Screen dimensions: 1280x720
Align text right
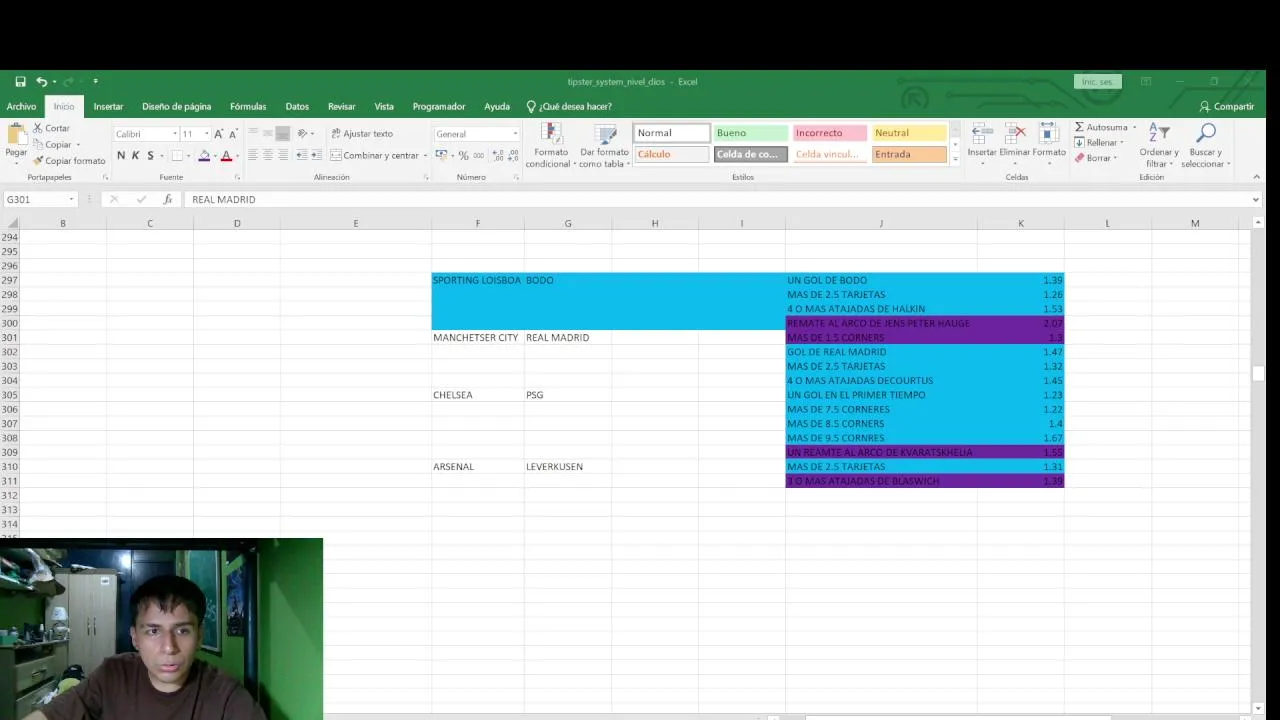pyautogui.click(x=283, y=155)
